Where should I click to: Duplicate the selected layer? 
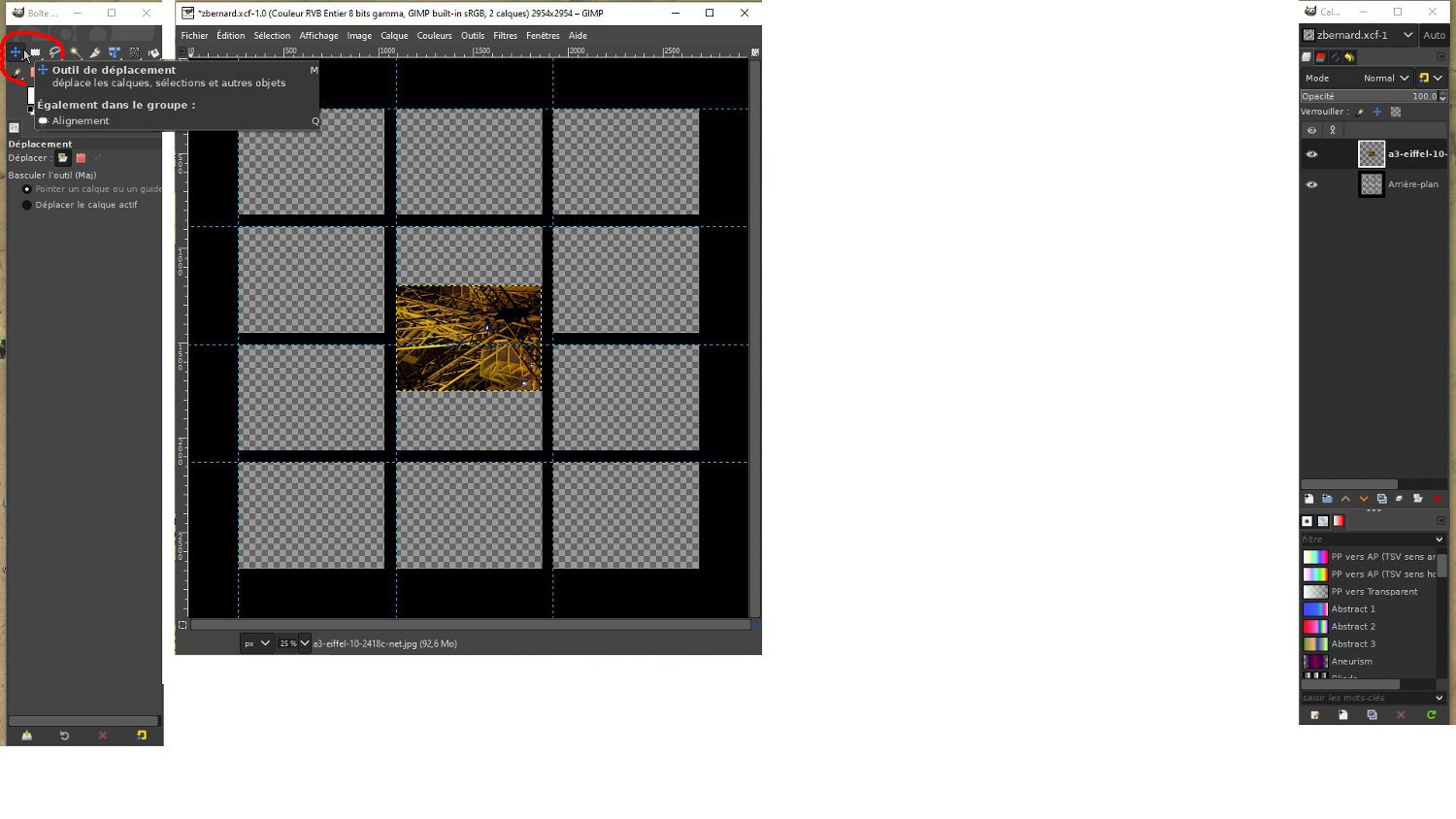click(1382, 499)
